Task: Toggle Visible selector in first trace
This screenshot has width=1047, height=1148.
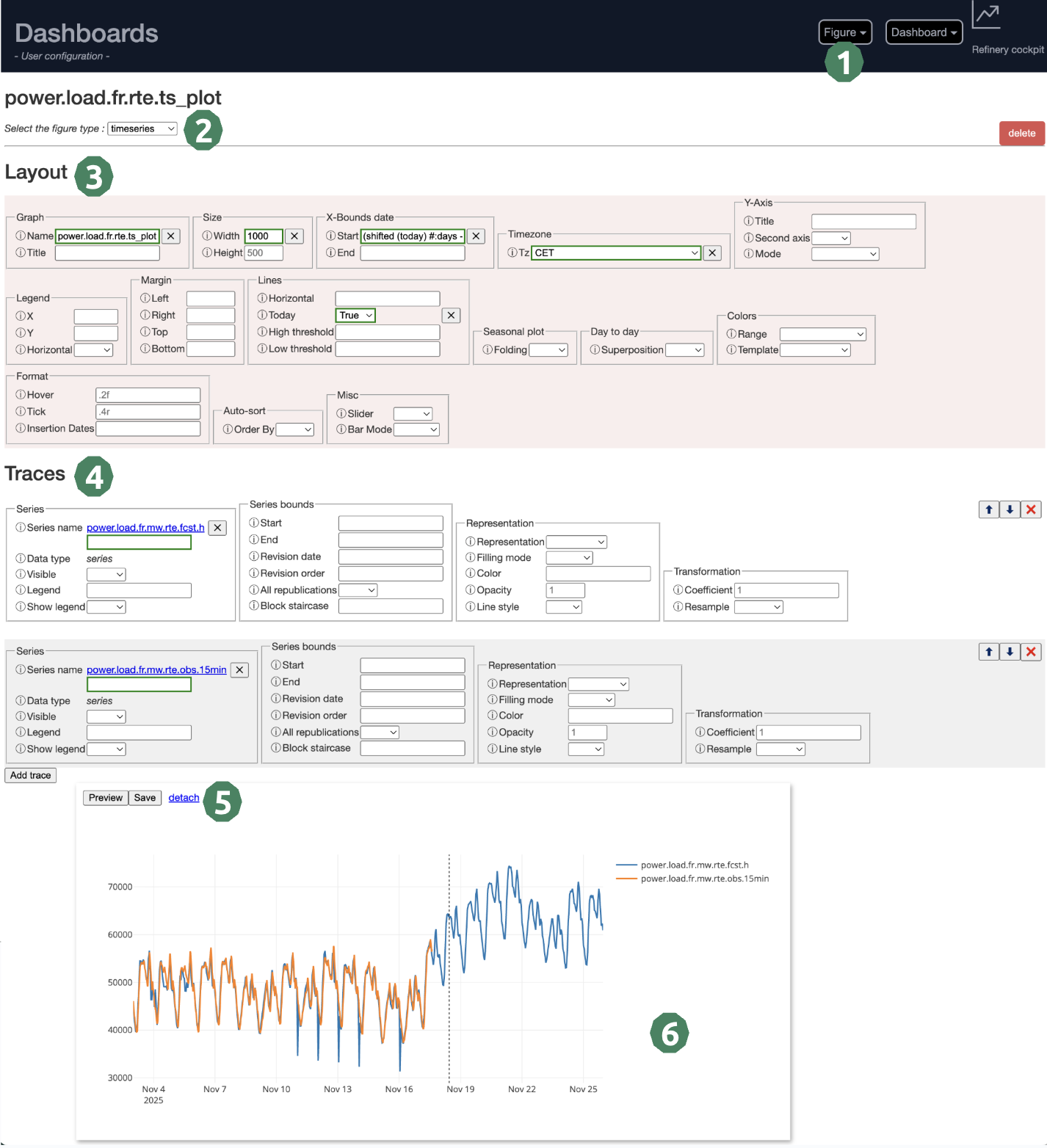Action: click(106, 575)
